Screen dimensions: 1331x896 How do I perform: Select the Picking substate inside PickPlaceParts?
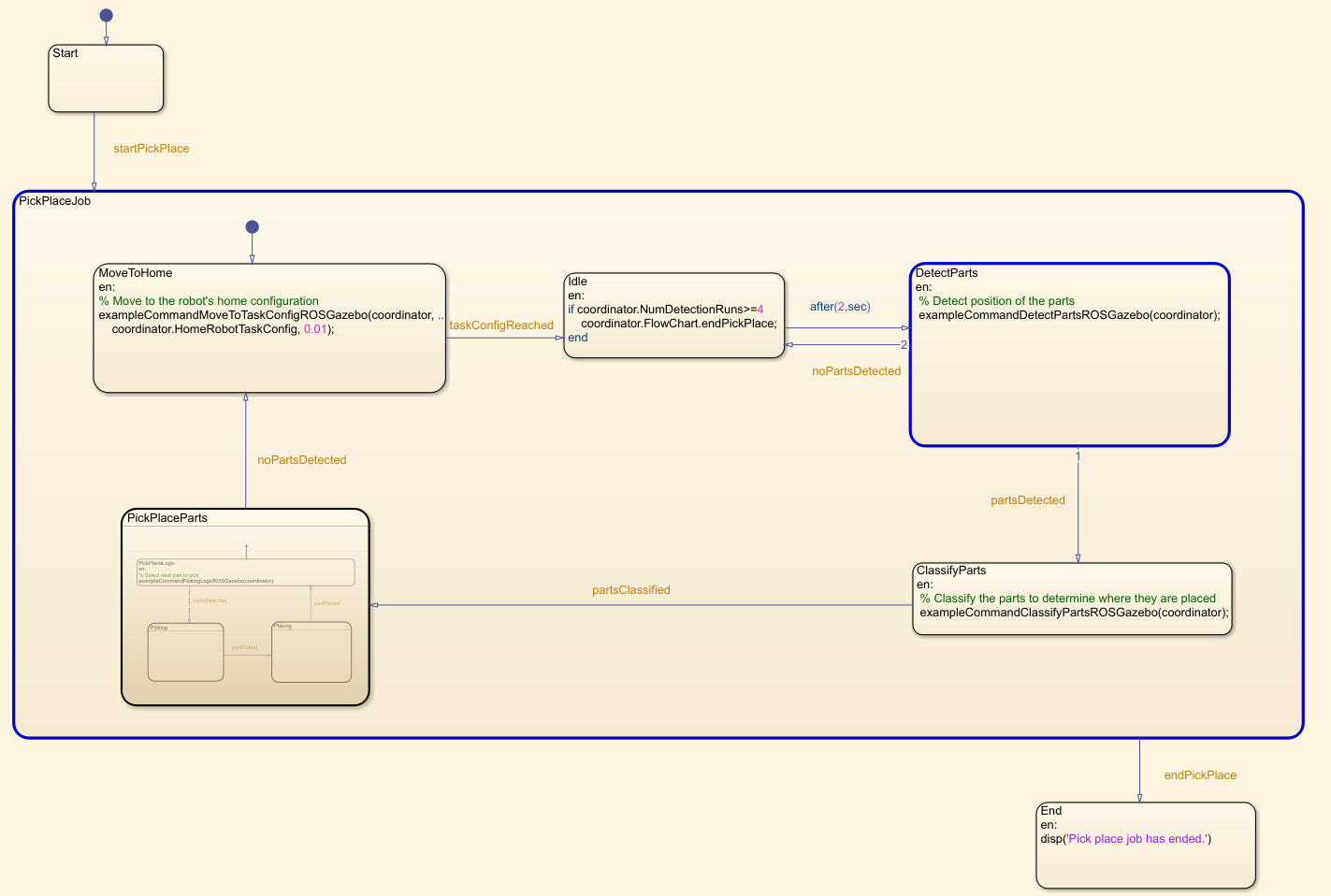[x=186, y=653]
